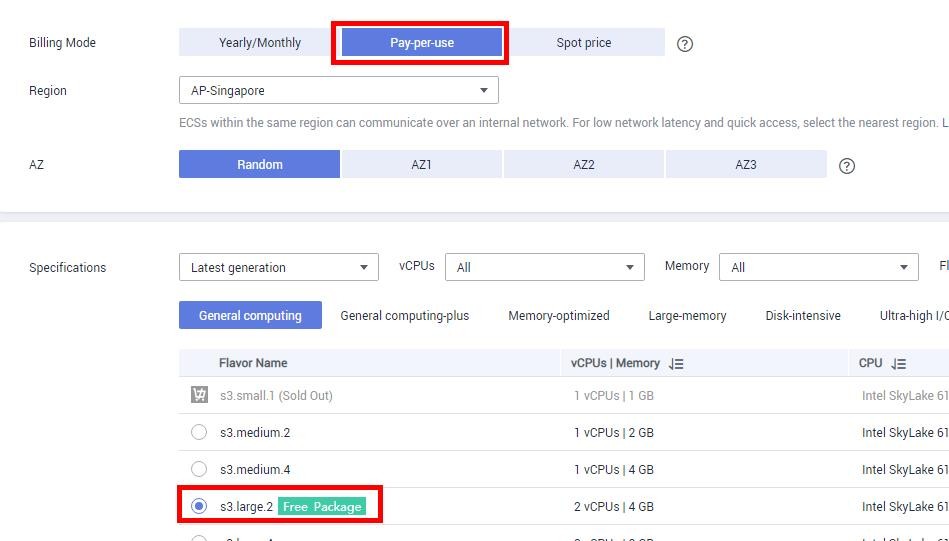Screen dimensions: 949x541
Task: Select the Disk-intensive tab
Action: [x=803, y=315]
